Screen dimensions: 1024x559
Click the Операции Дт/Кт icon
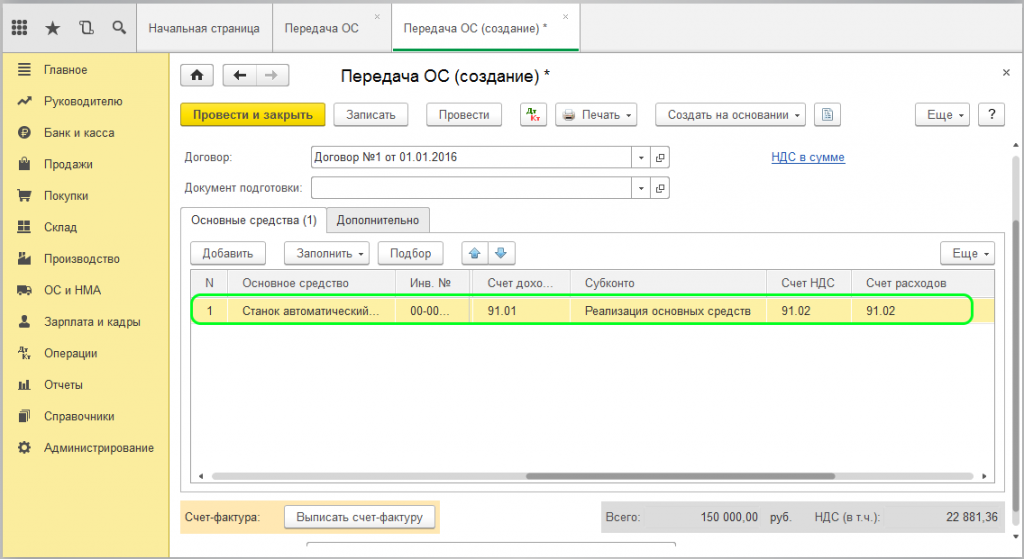click(24, 353)
